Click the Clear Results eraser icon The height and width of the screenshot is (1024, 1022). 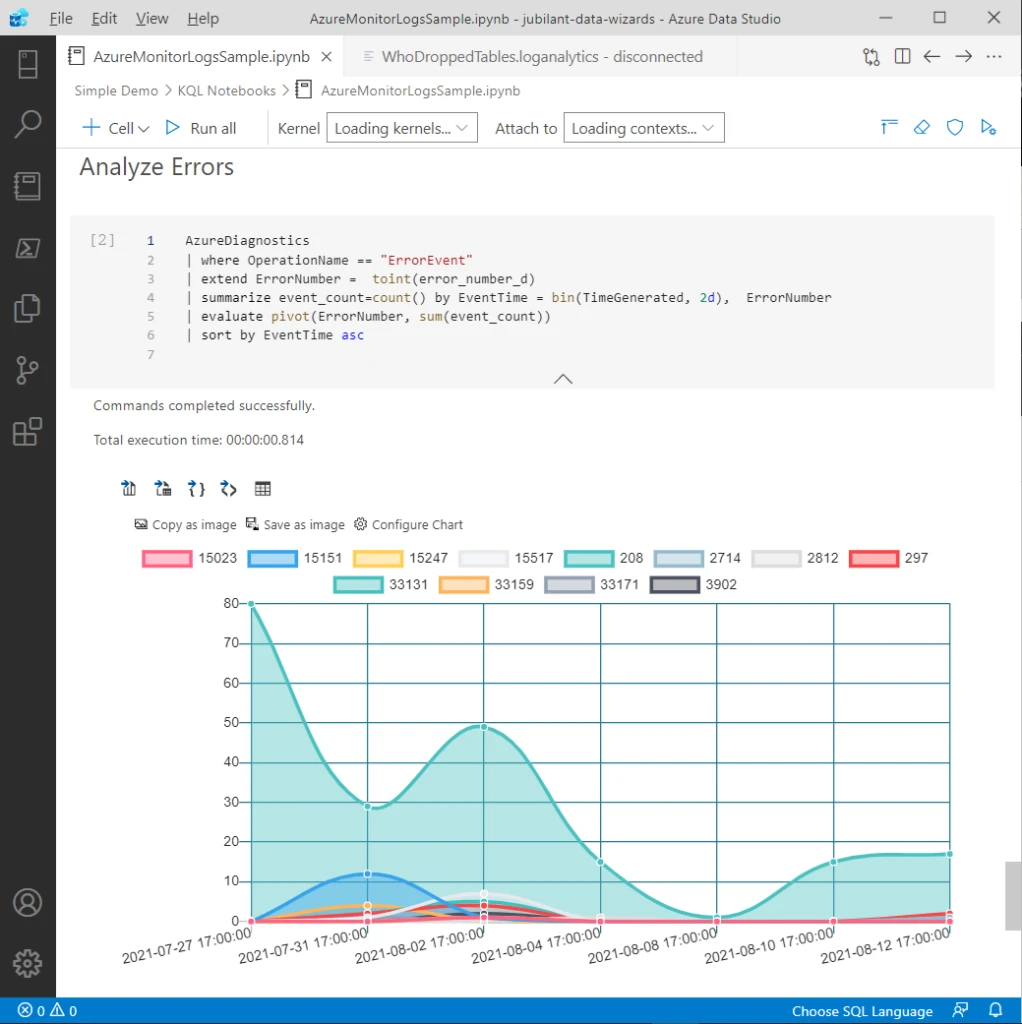pos(922,128)
